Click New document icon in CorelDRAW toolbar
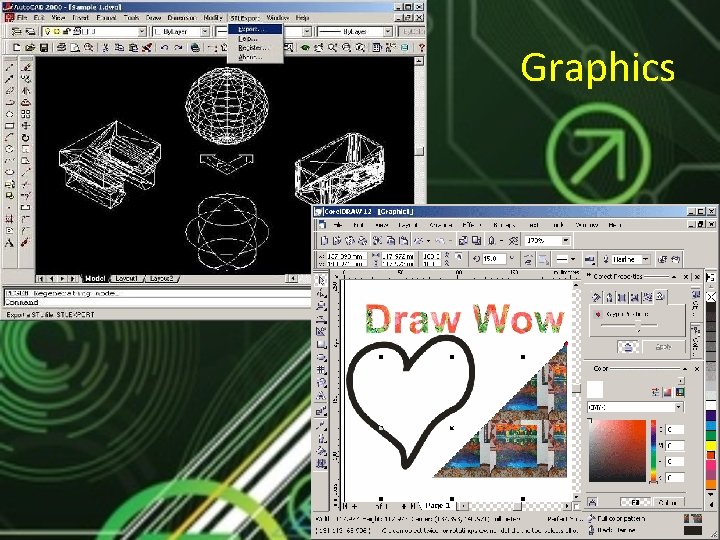Screen dimensions: 720x540 324,240
